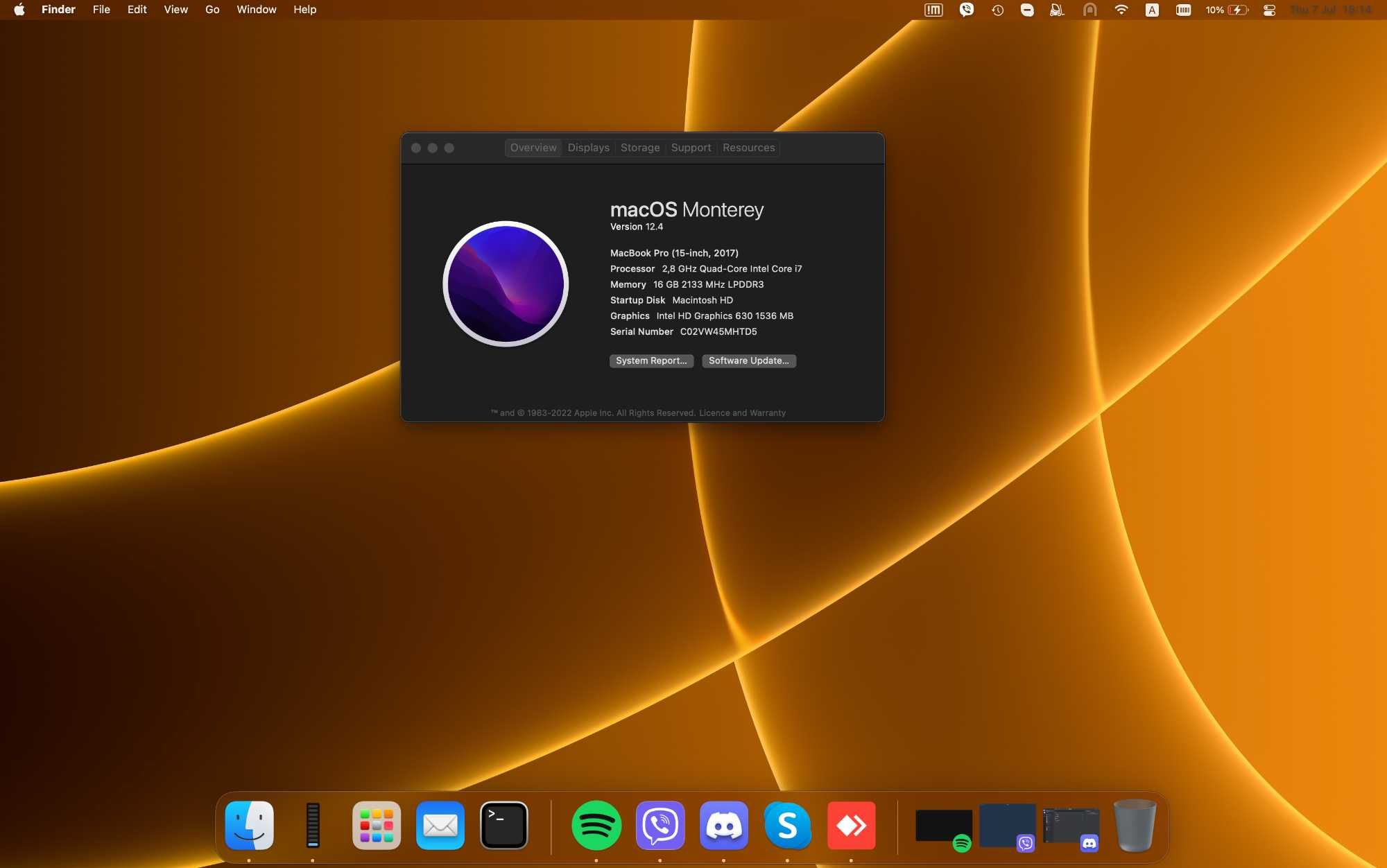Open the Trash in the Dock
Image resolution: width=1387 pixels, height=868 pixels.
click(1135, 825)
